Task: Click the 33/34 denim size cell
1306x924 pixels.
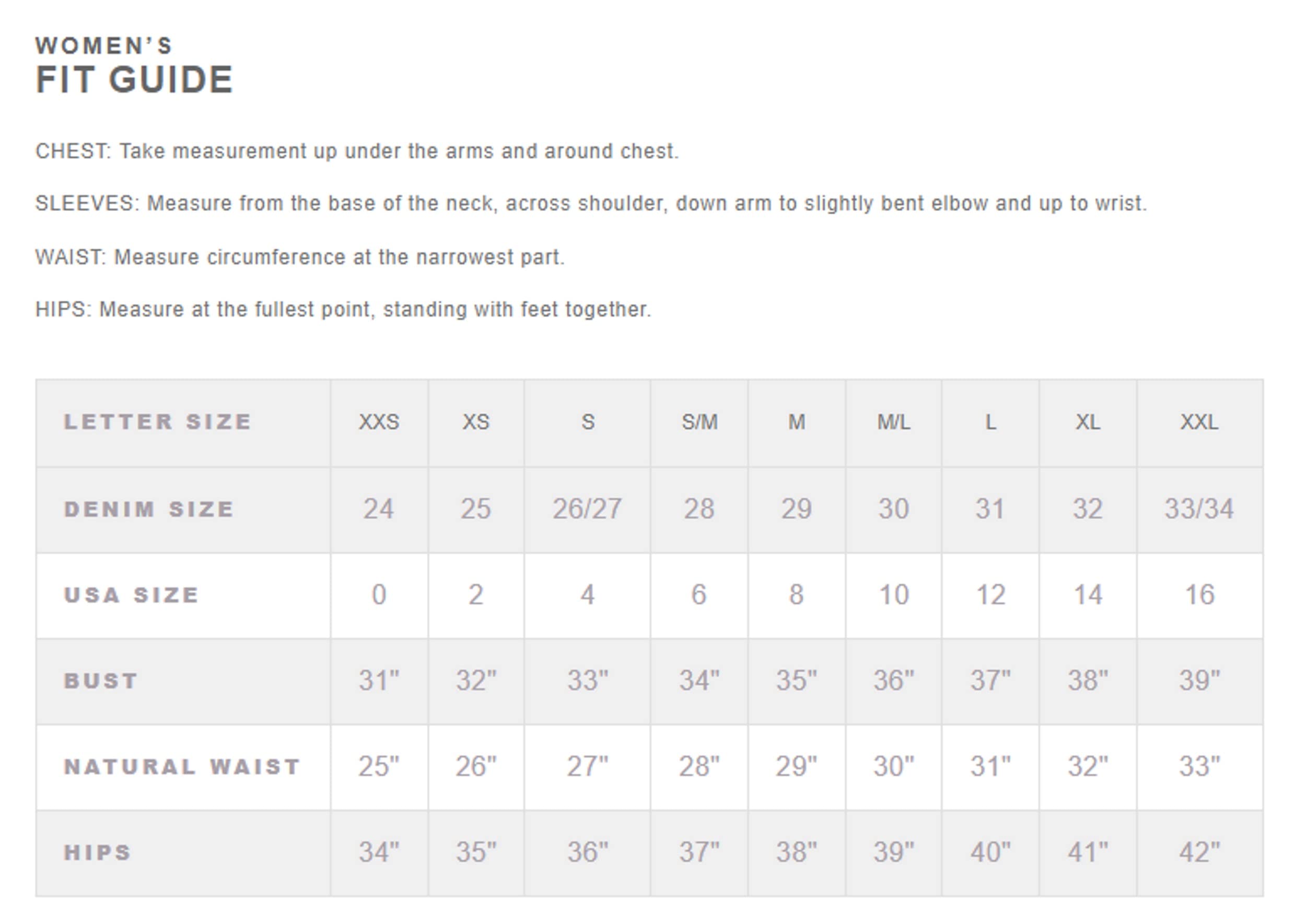Action: coord(1199,509)
